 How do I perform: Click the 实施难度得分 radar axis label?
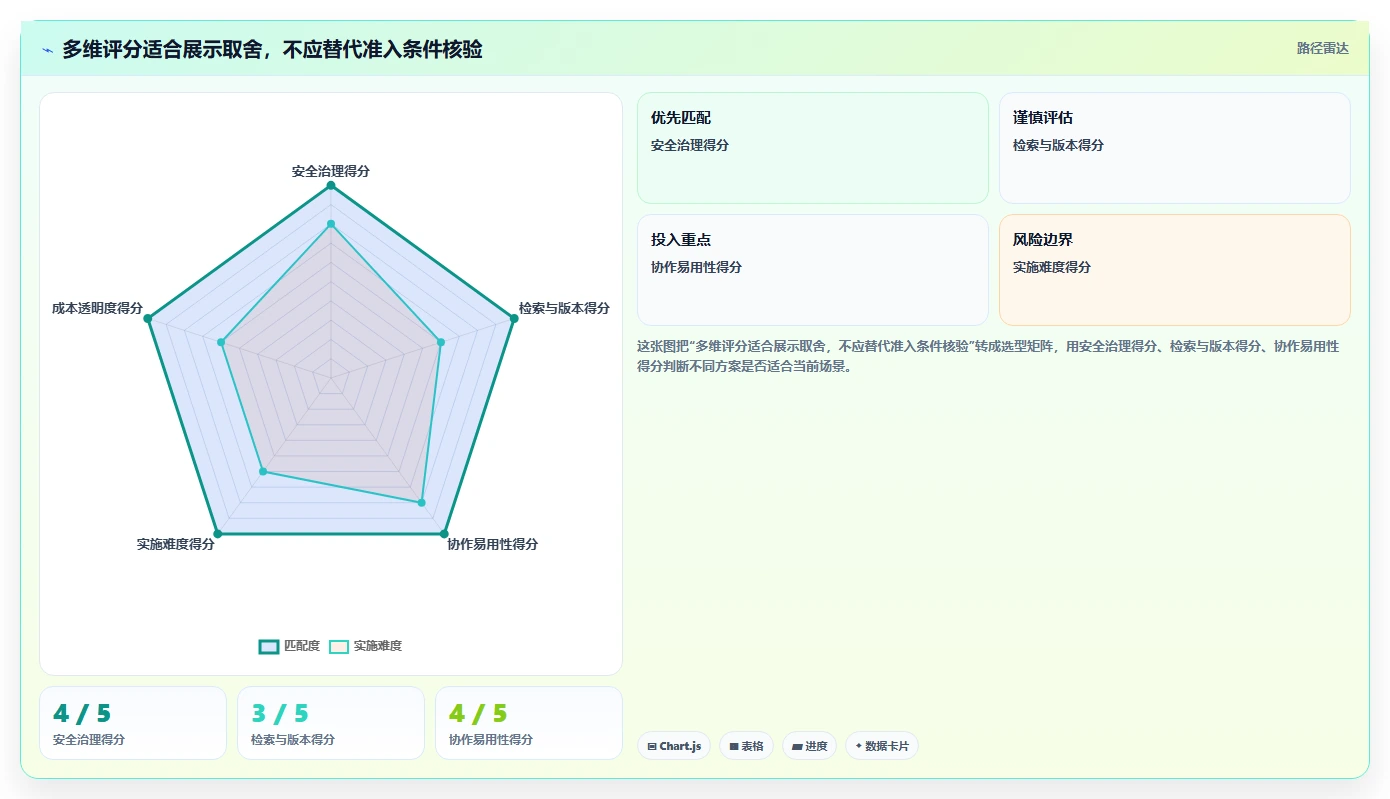tap(176, 544)
